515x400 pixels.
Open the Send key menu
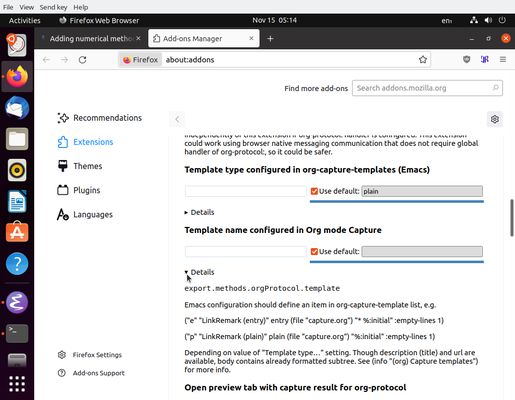point(53,7)
